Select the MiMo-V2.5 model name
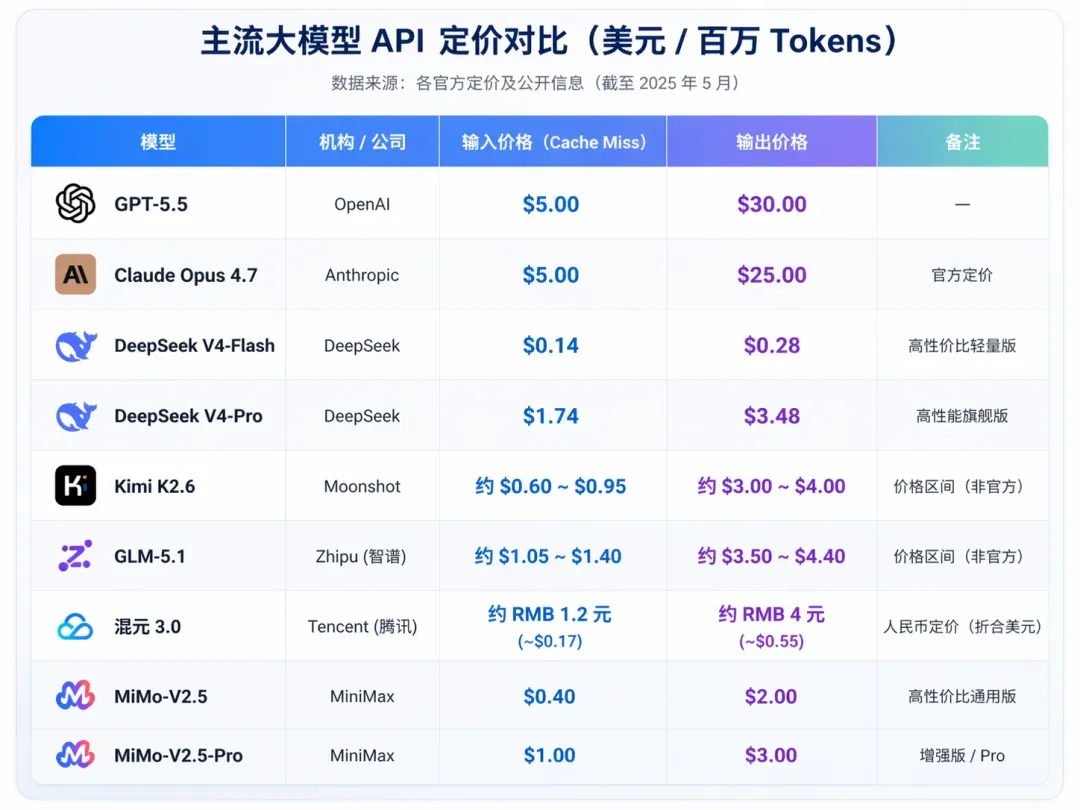 [160, 696]
